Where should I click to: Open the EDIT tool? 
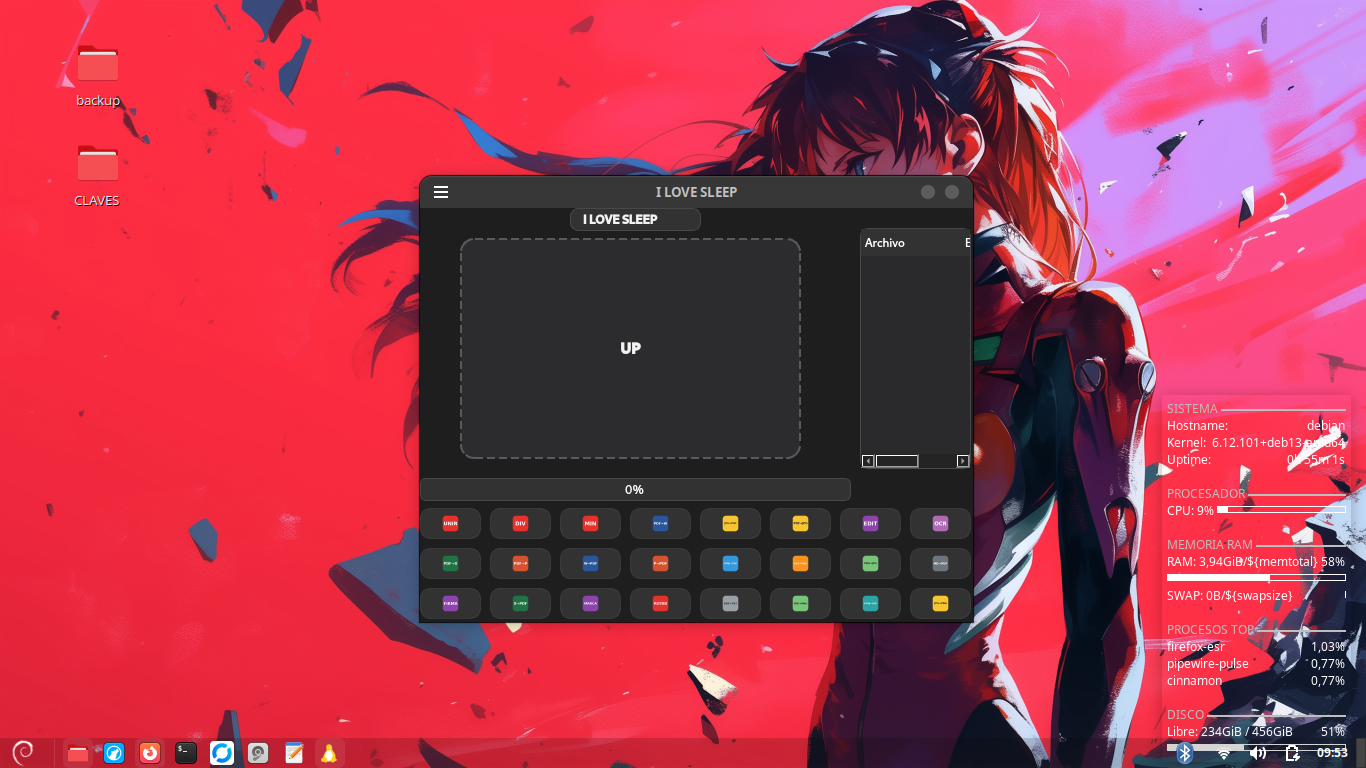coord(870,523)
